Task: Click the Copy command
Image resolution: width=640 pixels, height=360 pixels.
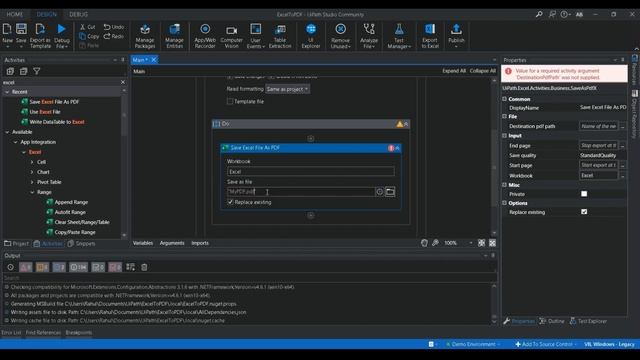Action: click(x=89, y=36)
